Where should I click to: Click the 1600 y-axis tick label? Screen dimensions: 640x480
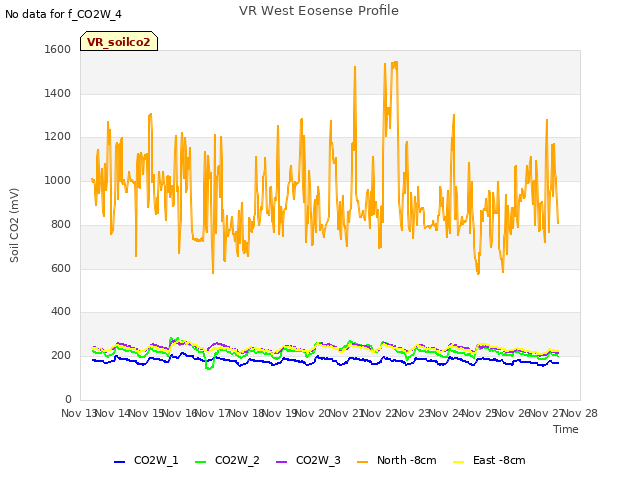tap(58, 49)
